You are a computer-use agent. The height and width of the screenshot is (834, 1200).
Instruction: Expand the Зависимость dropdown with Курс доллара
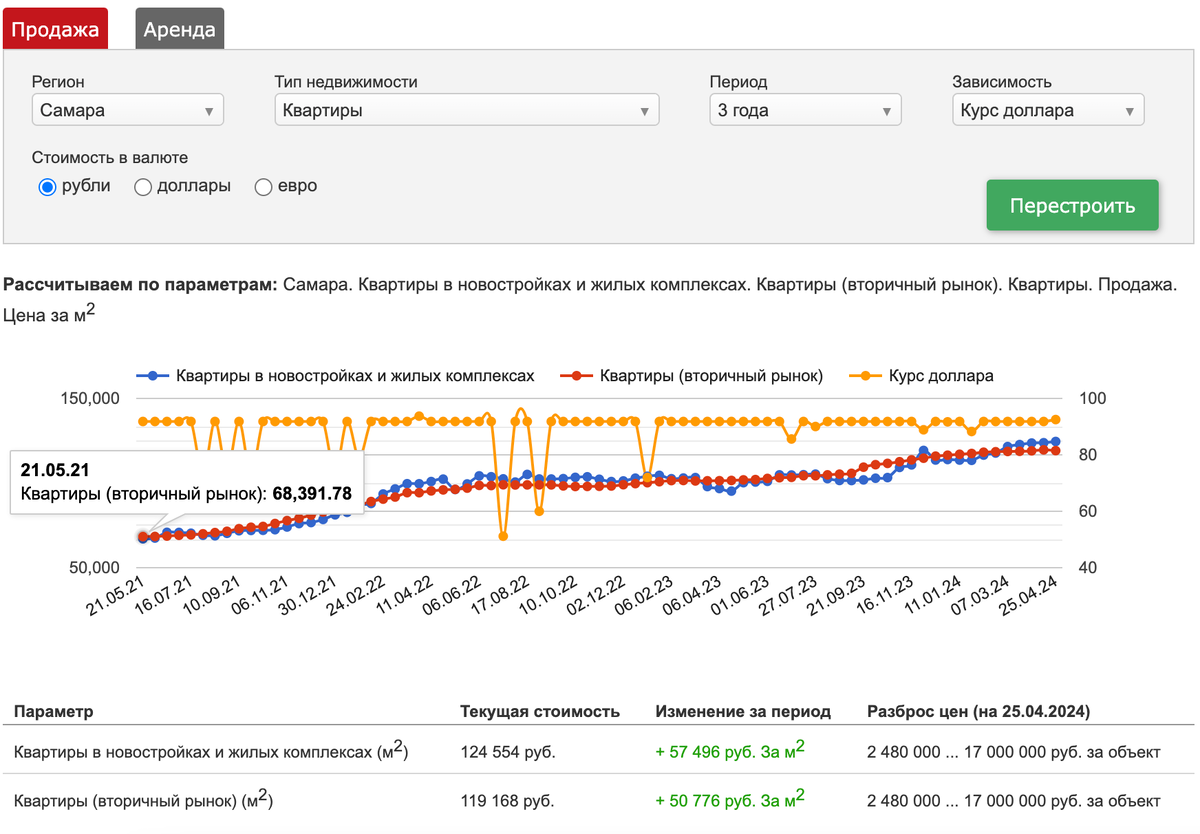1048,110
